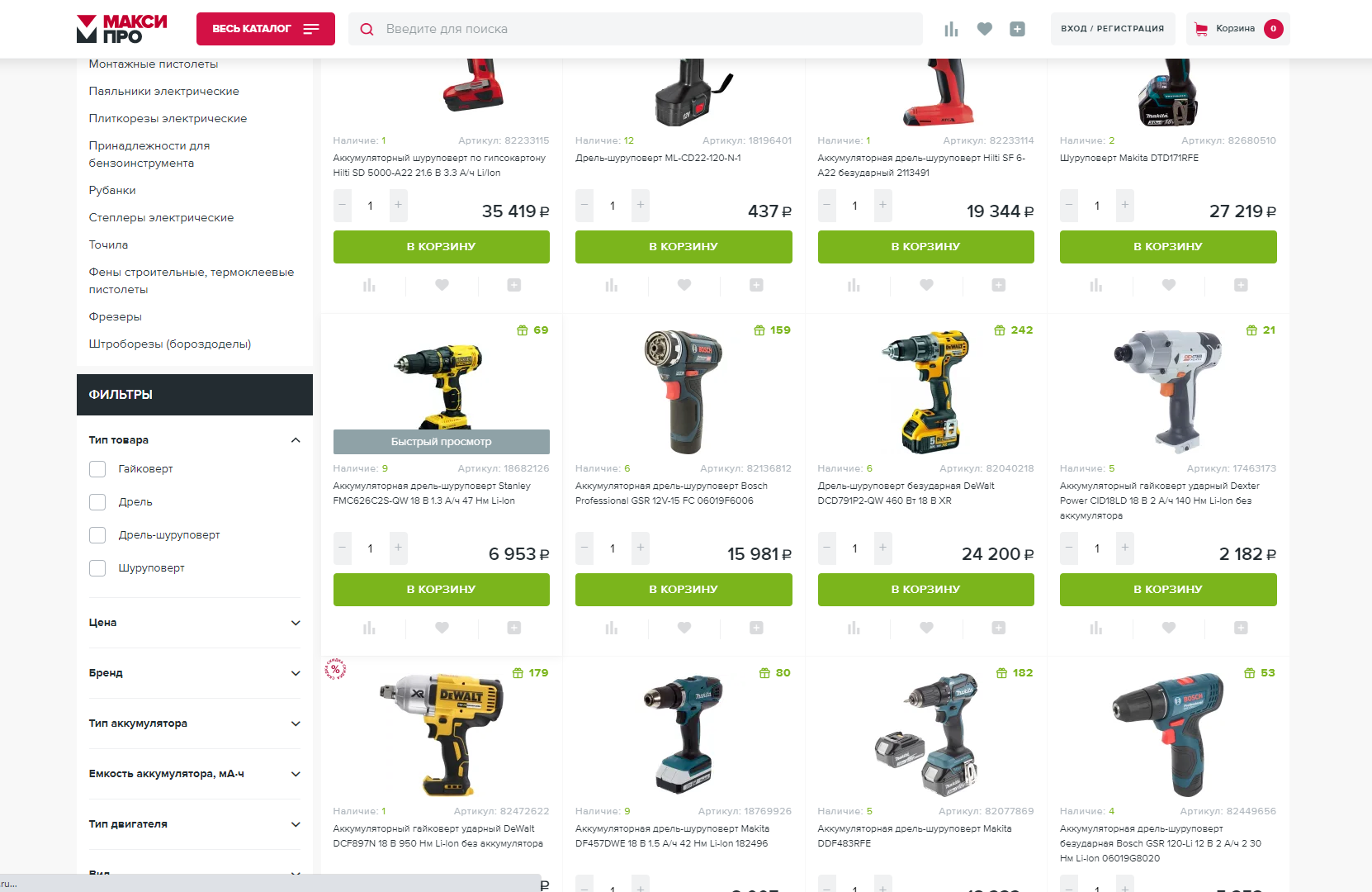Viewport: 1372px width, 892px height.
Task: Increase quantity for Bosch GSR 12V-15 FC
Action: click(641, 548)
